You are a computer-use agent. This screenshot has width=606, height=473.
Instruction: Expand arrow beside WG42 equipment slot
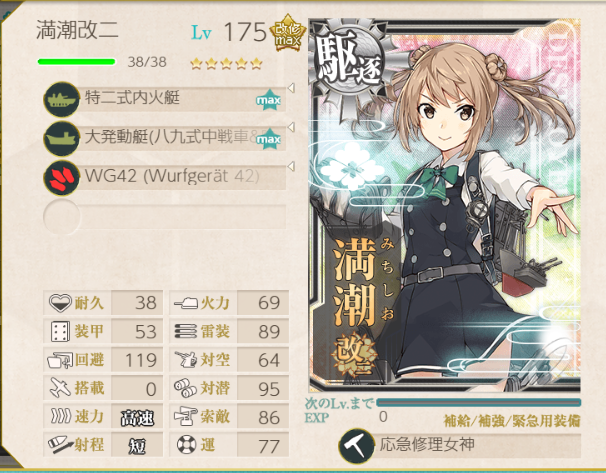[x=291, y=167]
